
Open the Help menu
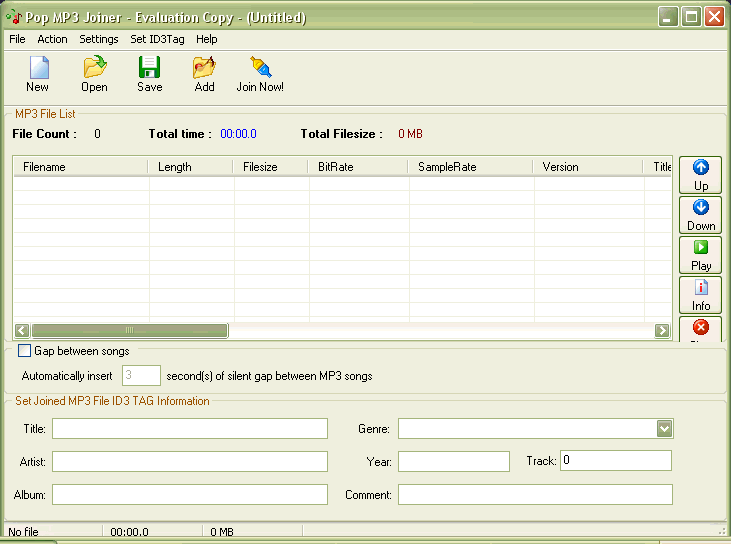point(207,39)
